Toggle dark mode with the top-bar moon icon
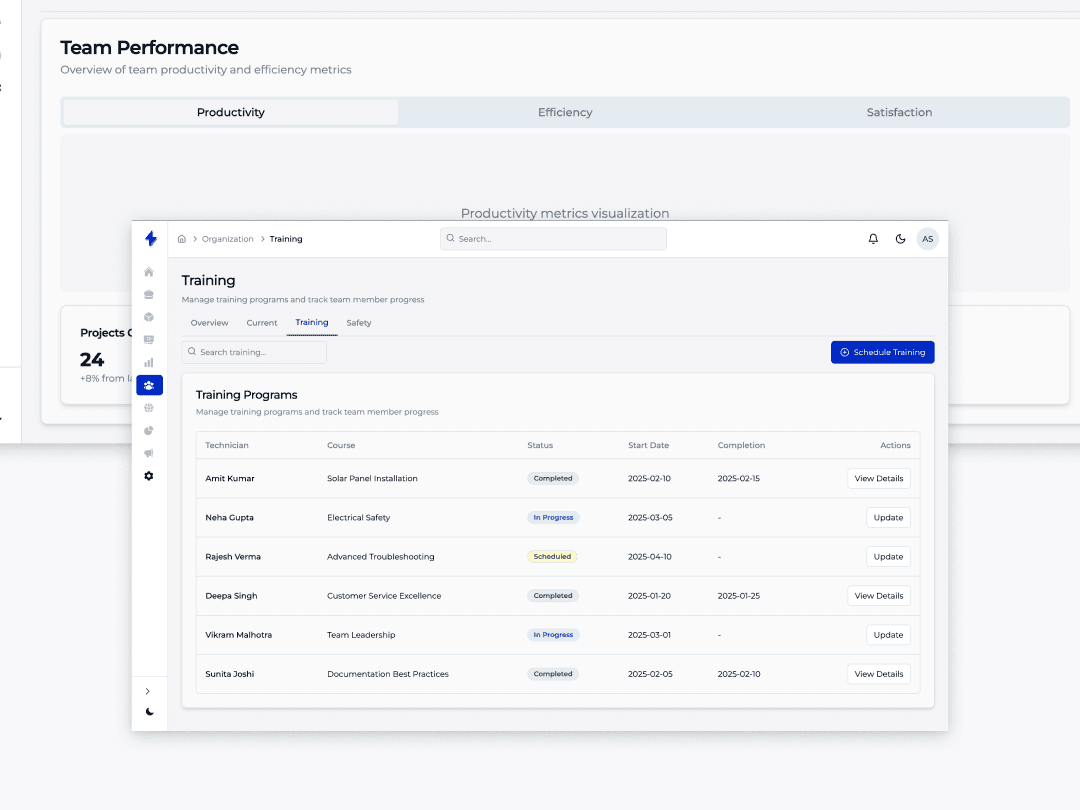This screenshot has width=1080, height=810. pyautogui.click(x=900, y=239)
